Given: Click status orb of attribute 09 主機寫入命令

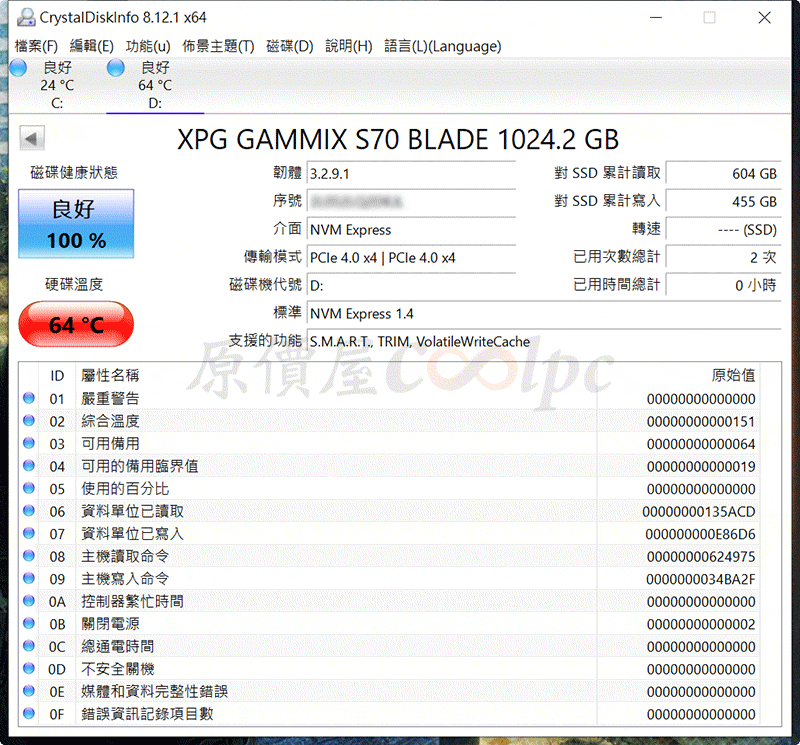Looking at the screenshot, I should [x=29, y=578].
